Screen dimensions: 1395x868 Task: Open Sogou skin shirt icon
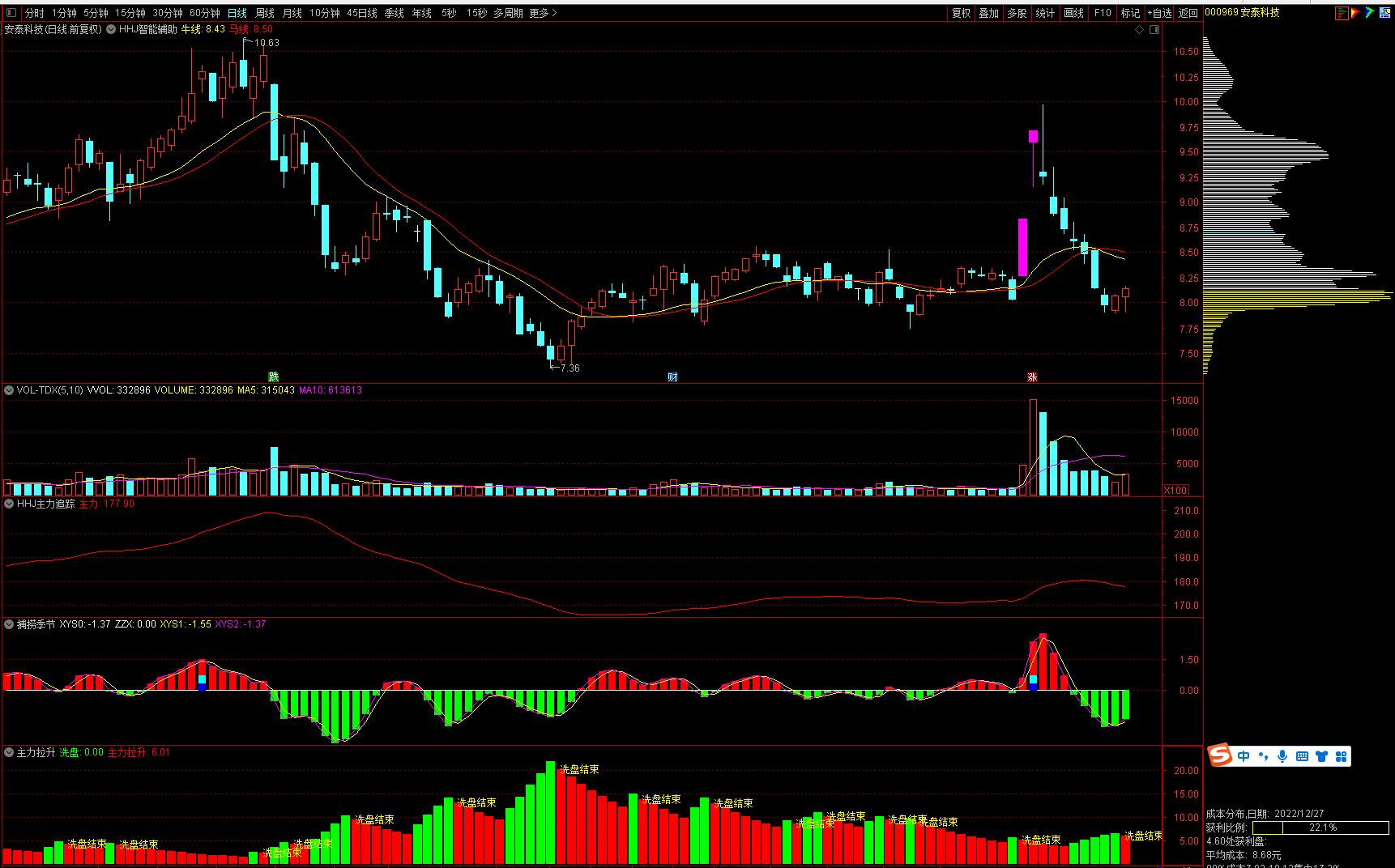1321,756
